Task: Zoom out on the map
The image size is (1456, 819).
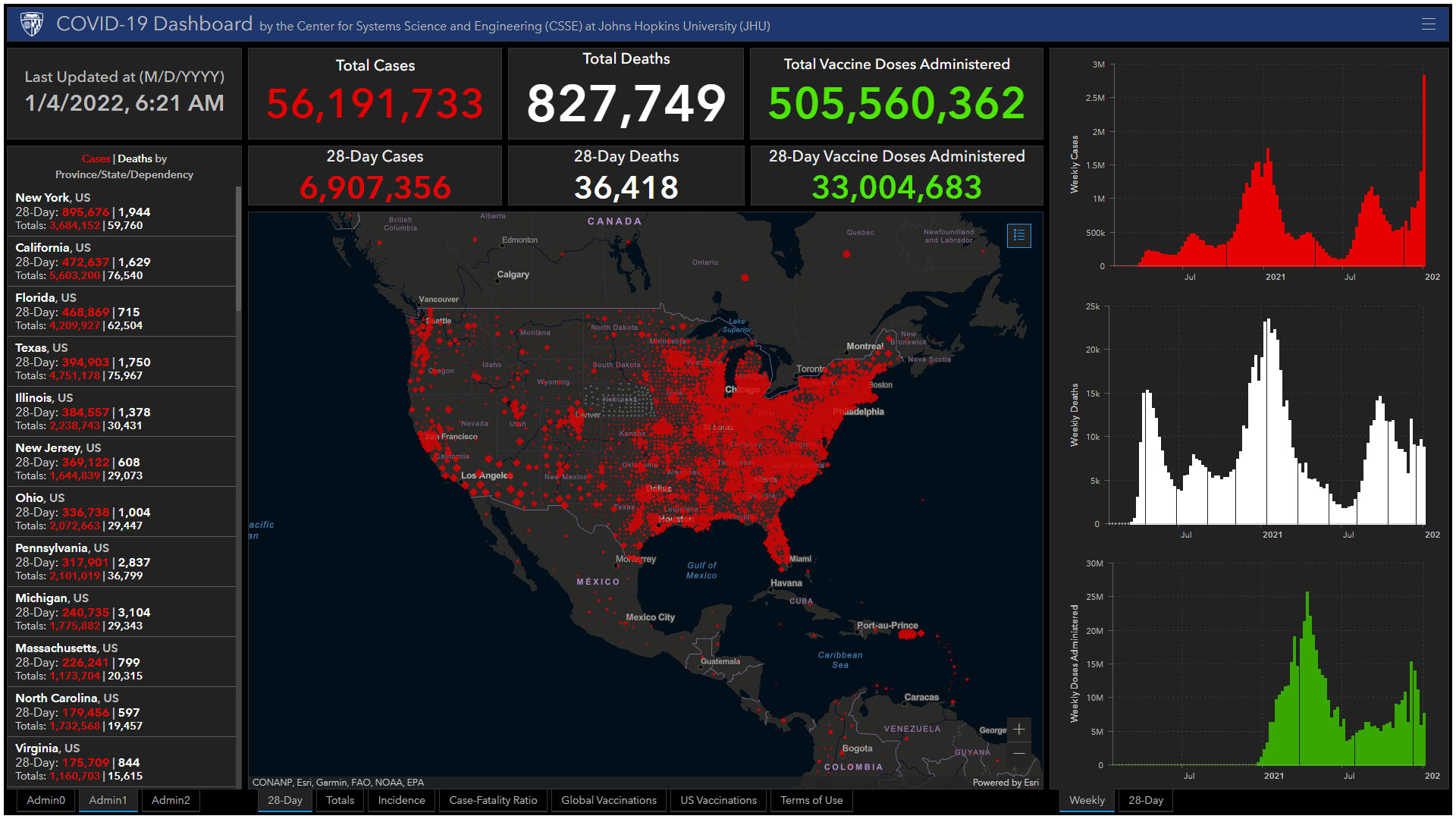Action: (1018, 754)
